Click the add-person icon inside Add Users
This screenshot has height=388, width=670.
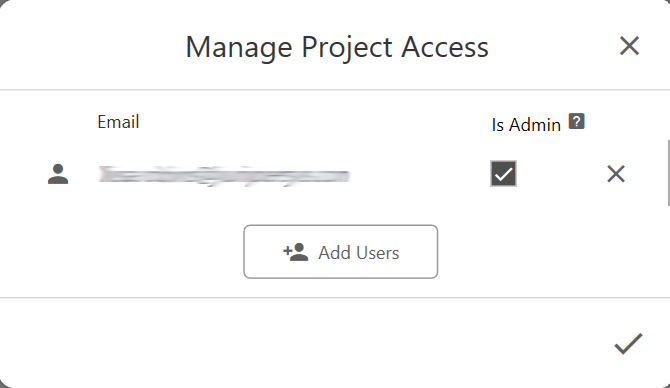tap(295, 252)
